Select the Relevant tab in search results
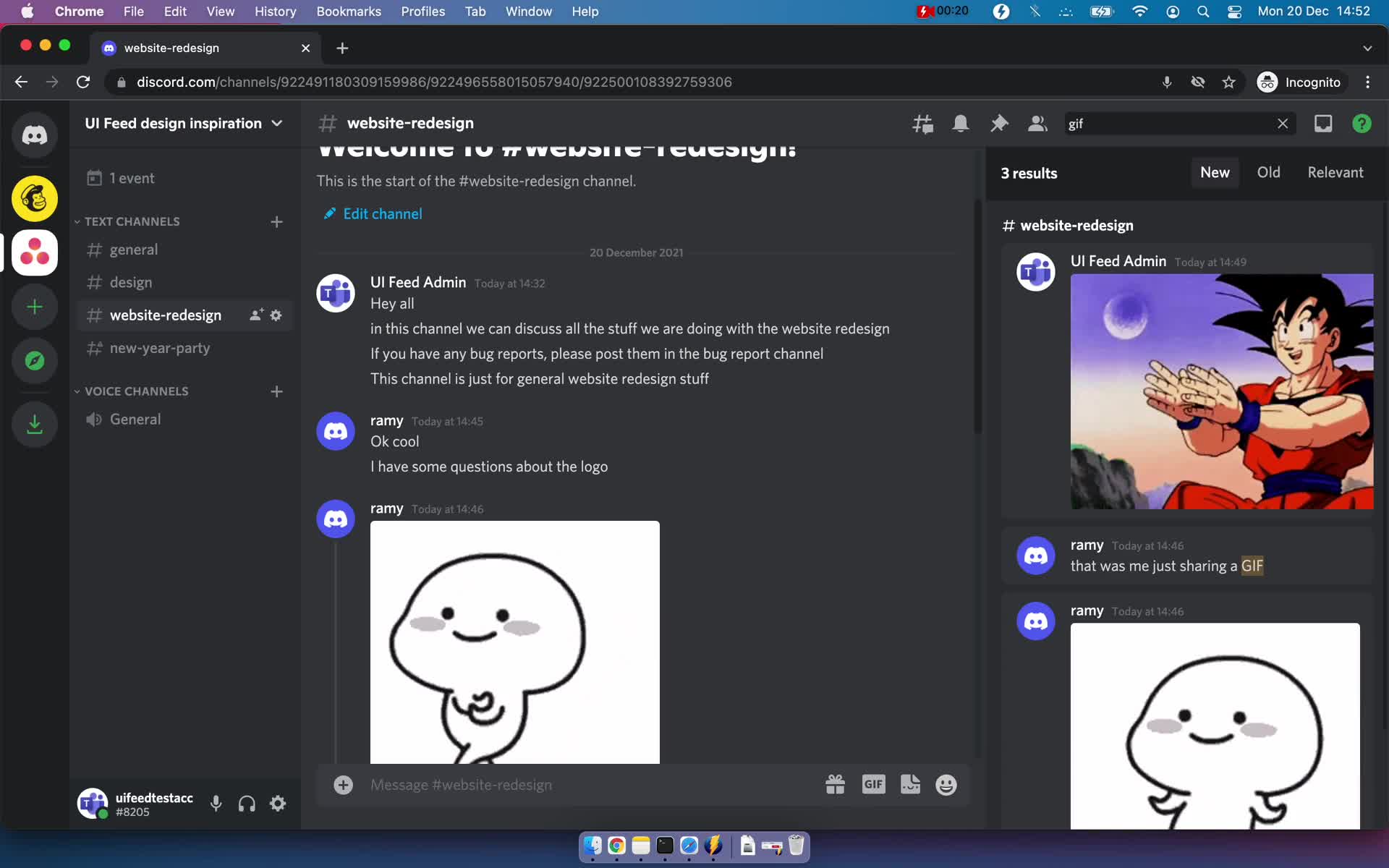Image resolution: width=1389 pixels, height=868 pixels. (x=1335, y=172)
